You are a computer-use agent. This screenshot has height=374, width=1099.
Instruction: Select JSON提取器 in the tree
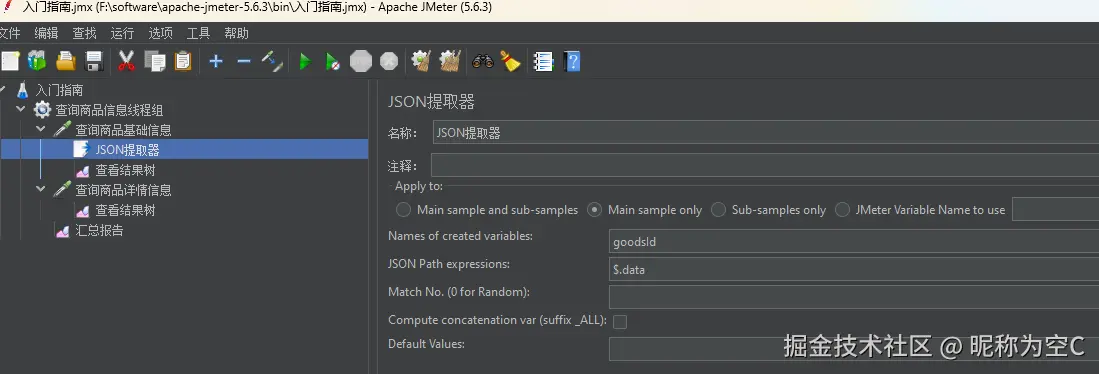(x=127, y=150)
